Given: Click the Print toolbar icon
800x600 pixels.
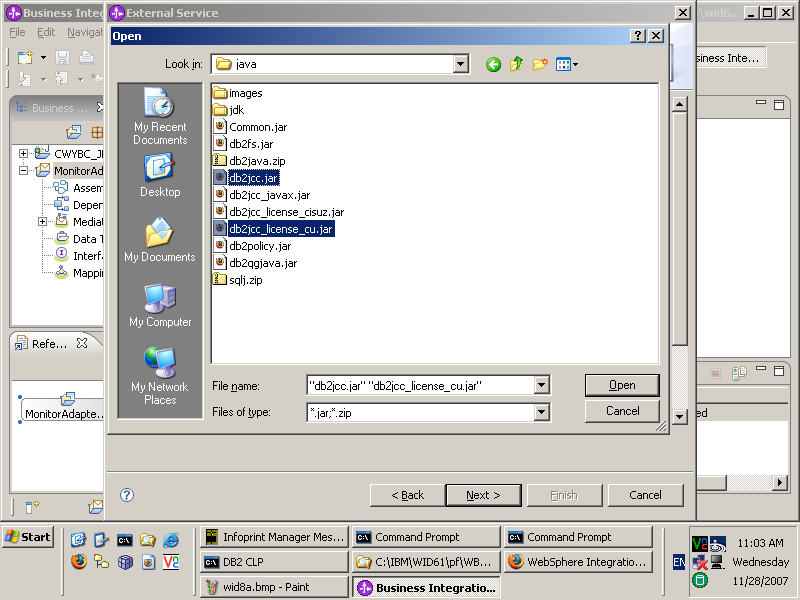Looking at the screenshot, I should pos(86,57).
